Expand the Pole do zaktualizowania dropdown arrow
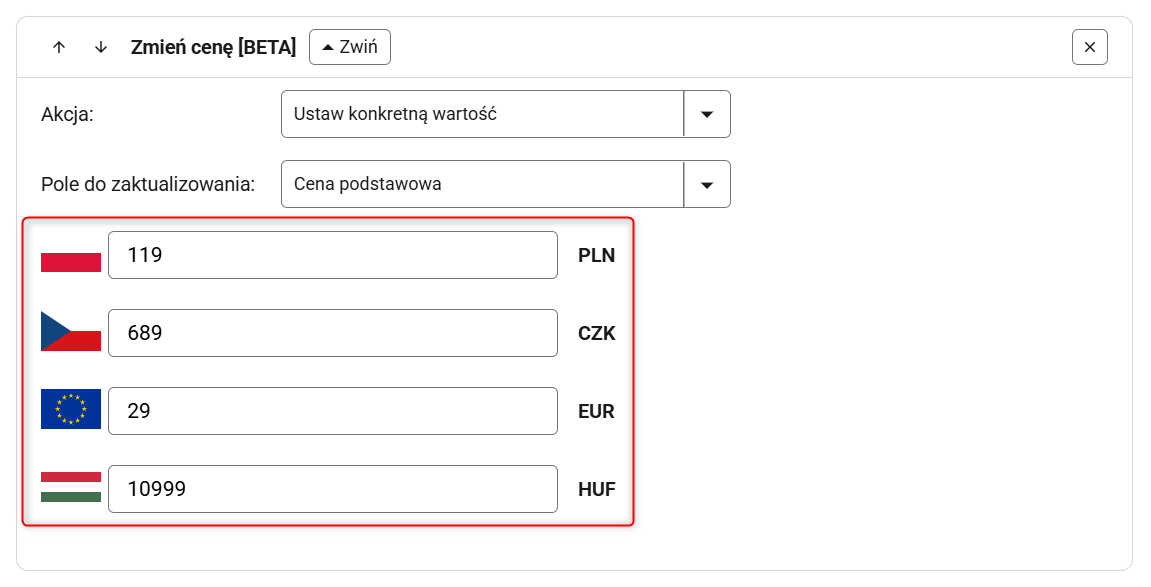 click(707, 184)
